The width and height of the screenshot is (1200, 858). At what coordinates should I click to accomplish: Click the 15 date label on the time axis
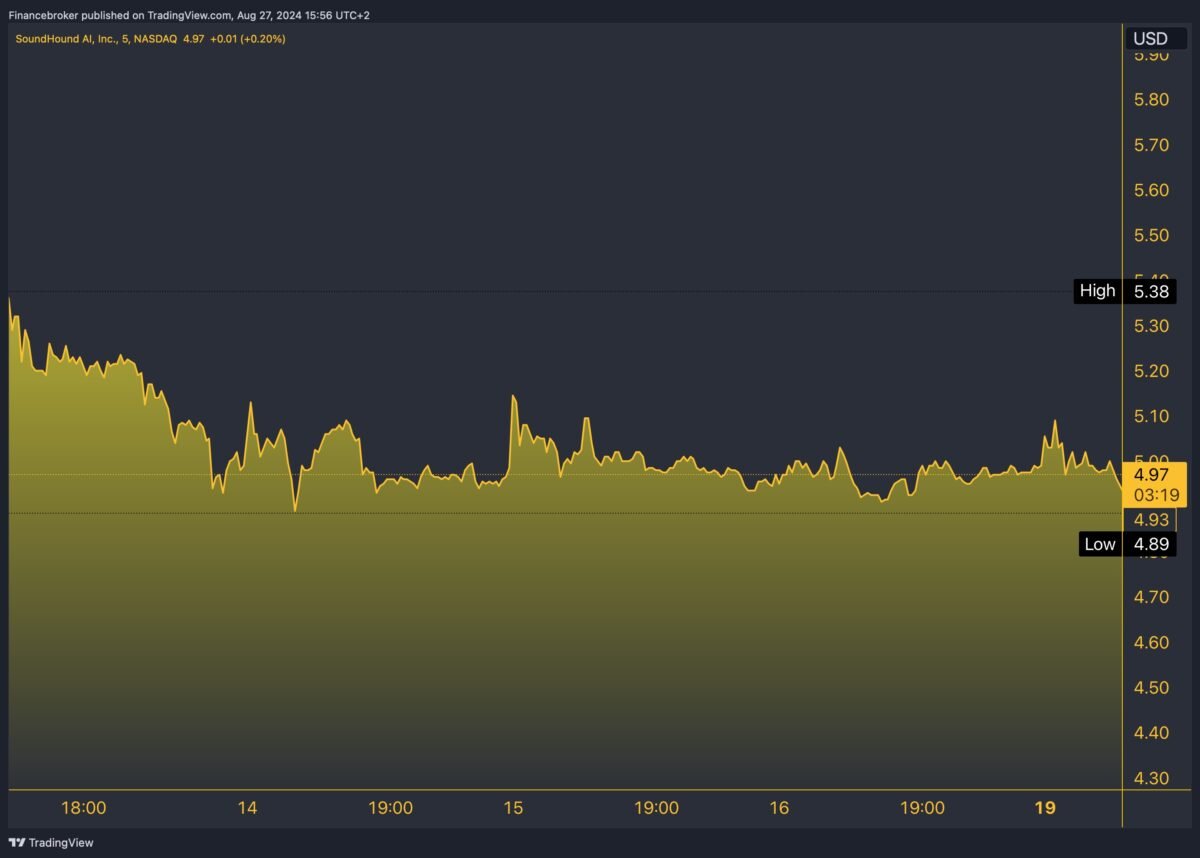tap(513, 808)
